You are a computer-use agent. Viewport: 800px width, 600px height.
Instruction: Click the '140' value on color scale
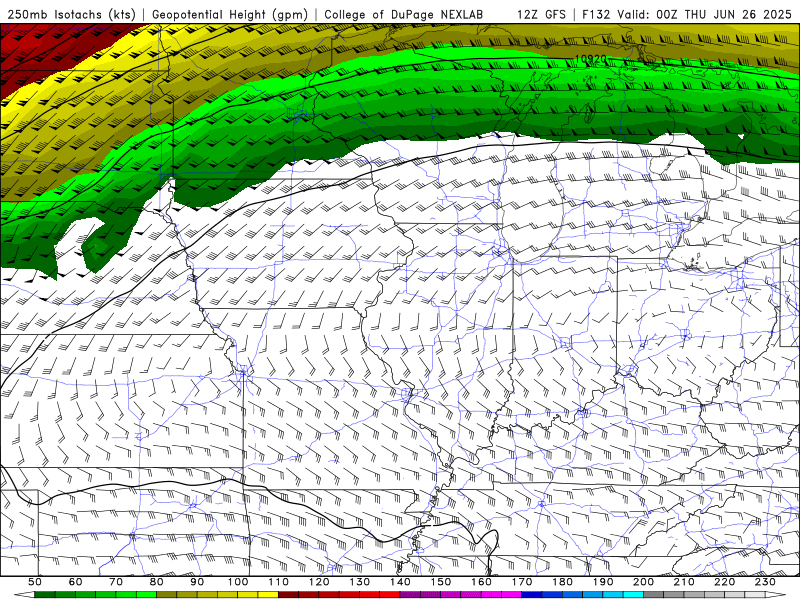400,582
